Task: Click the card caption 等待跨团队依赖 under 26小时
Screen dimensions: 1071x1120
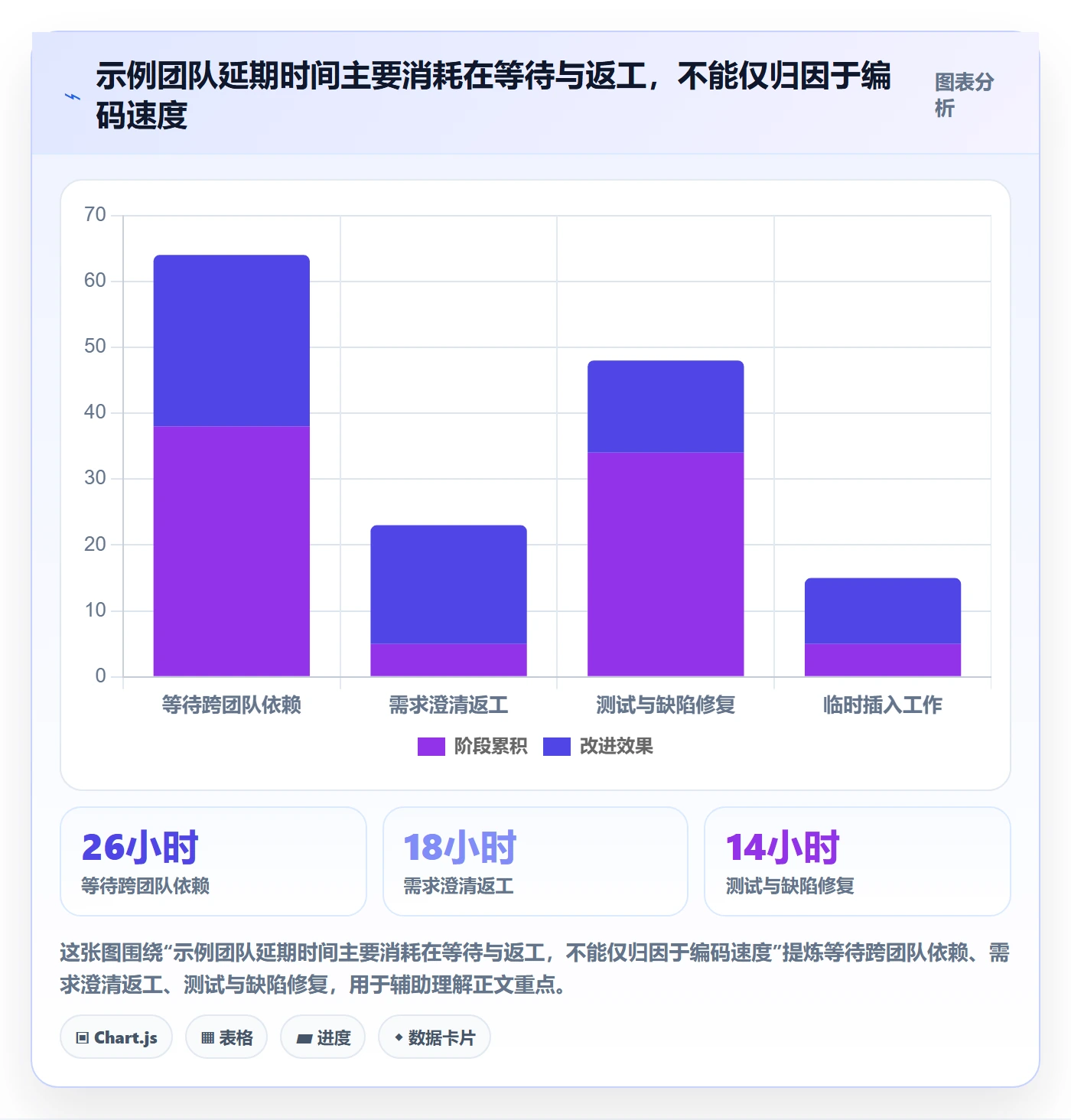Action: 145,886
